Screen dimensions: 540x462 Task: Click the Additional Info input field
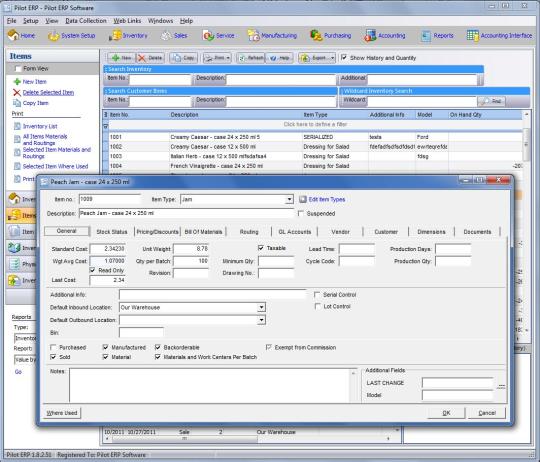[x=212, y=295]
